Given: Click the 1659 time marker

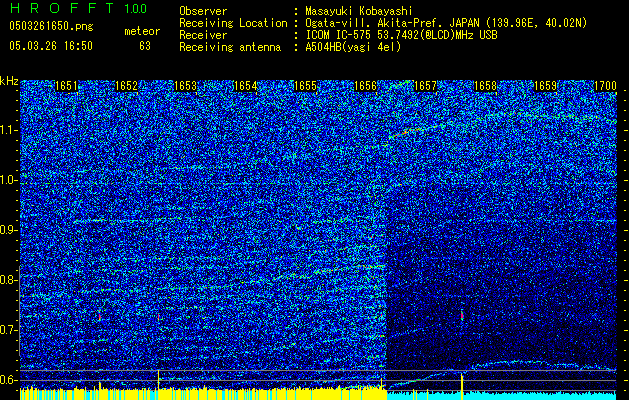Looking at the screenshot, I should [545, 86].
